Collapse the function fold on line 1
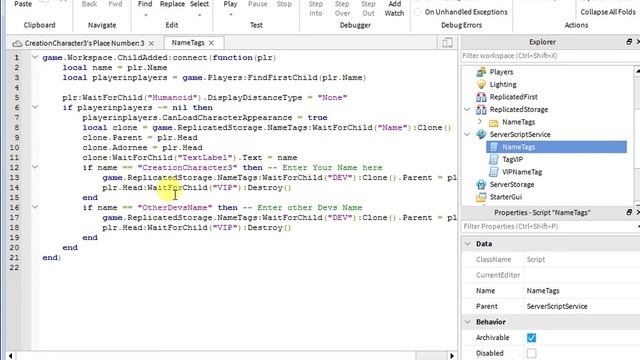The width and height of the screenshot is (640, 360). tap(35, 58)
